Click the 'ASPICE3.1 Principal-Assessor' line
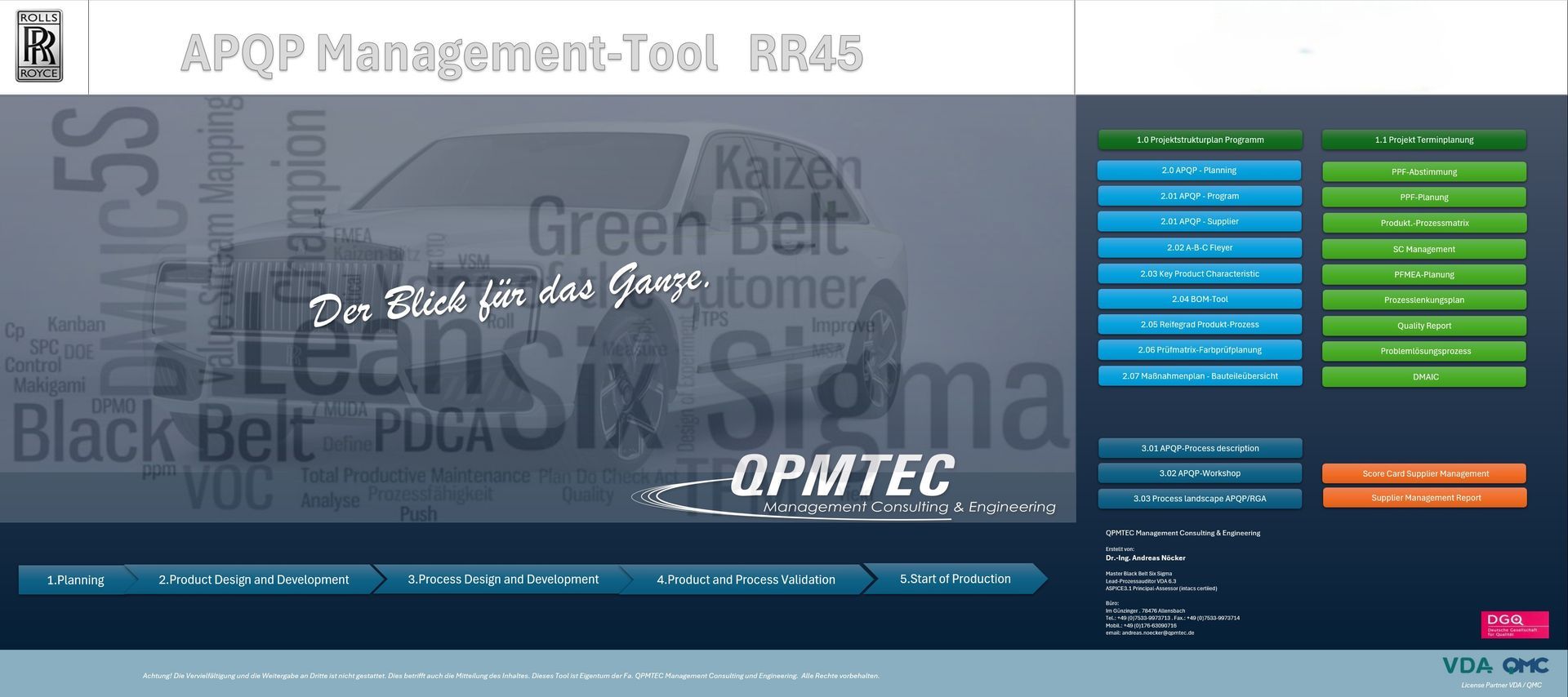 [1161, 588]
